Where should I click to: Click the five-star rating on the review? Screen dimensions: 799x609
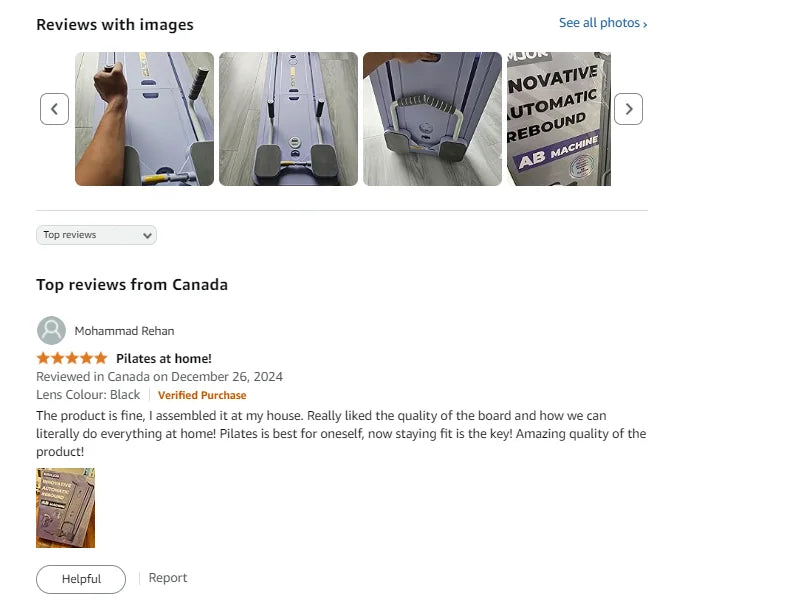coord(71,358)
